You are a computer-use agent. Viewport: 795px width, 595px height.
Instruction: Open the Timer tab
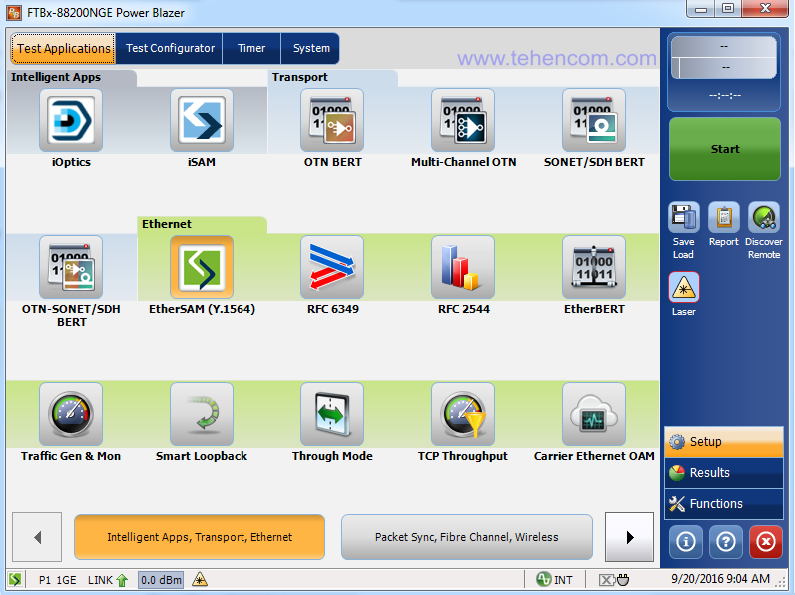tap(252, 48)
